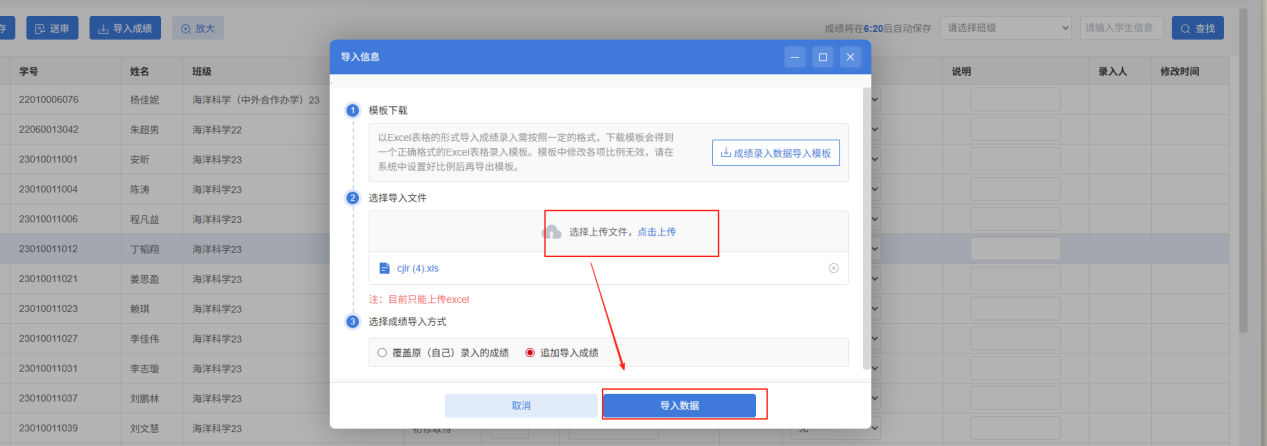
Task: Click the cloud upload icon
Action: (x=552, y=232)
